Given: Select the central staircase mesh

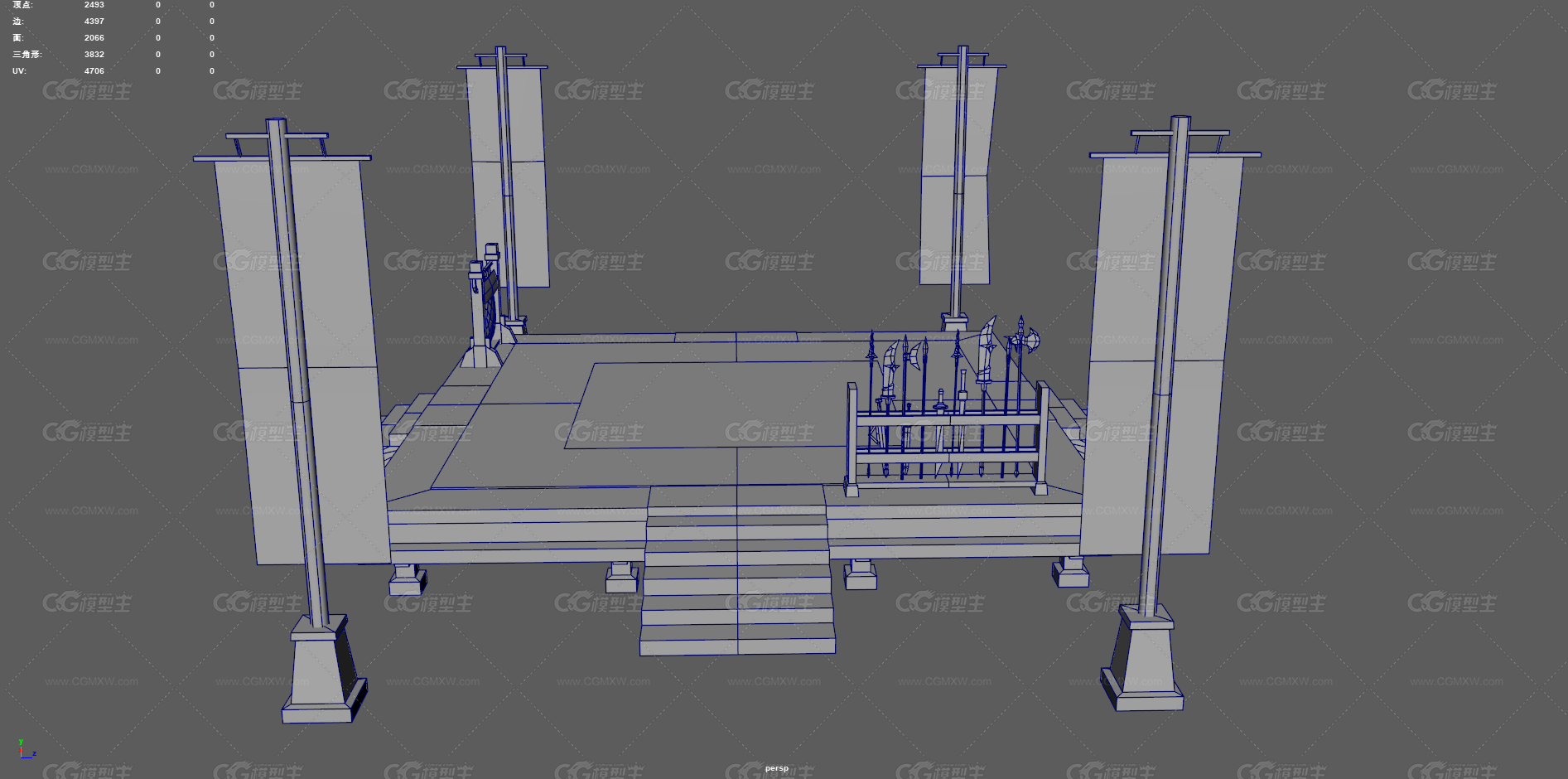Looking at the screenshot, I should pos(737,570).
